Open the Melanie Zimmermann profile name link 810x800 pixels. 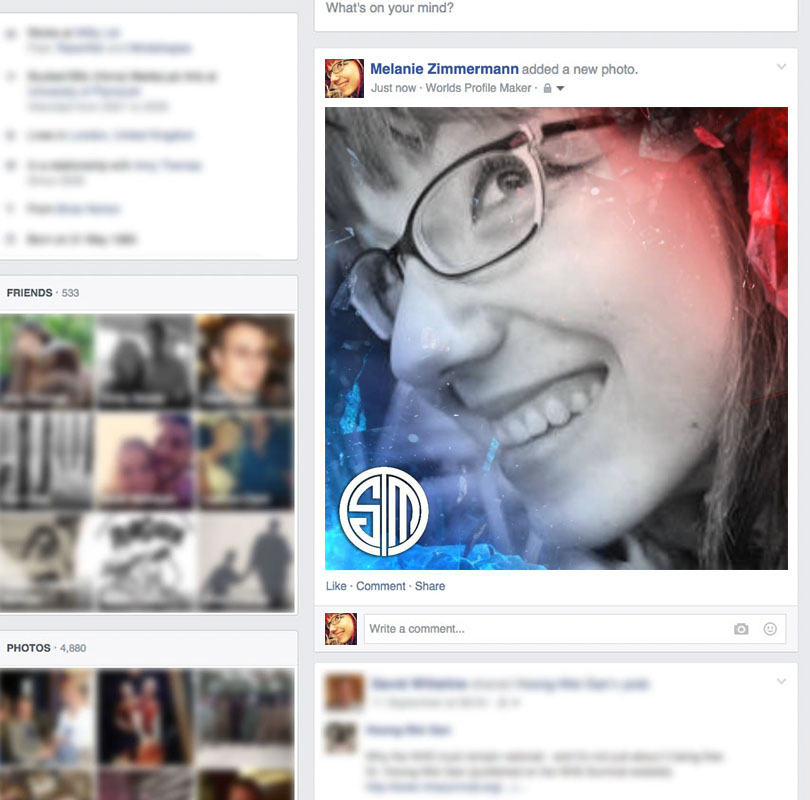pos(444,69)
